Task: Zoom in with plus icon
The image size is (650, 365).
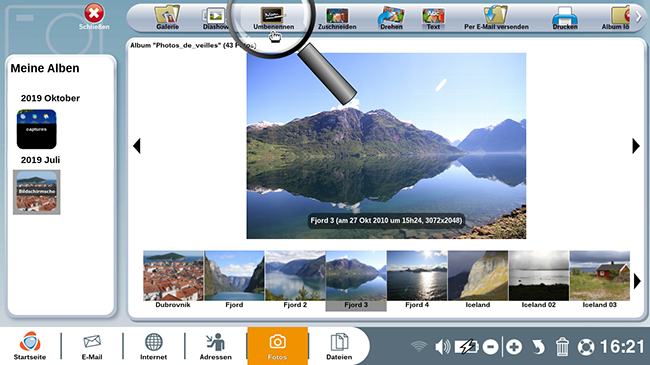Action: (x=514, y=347)
